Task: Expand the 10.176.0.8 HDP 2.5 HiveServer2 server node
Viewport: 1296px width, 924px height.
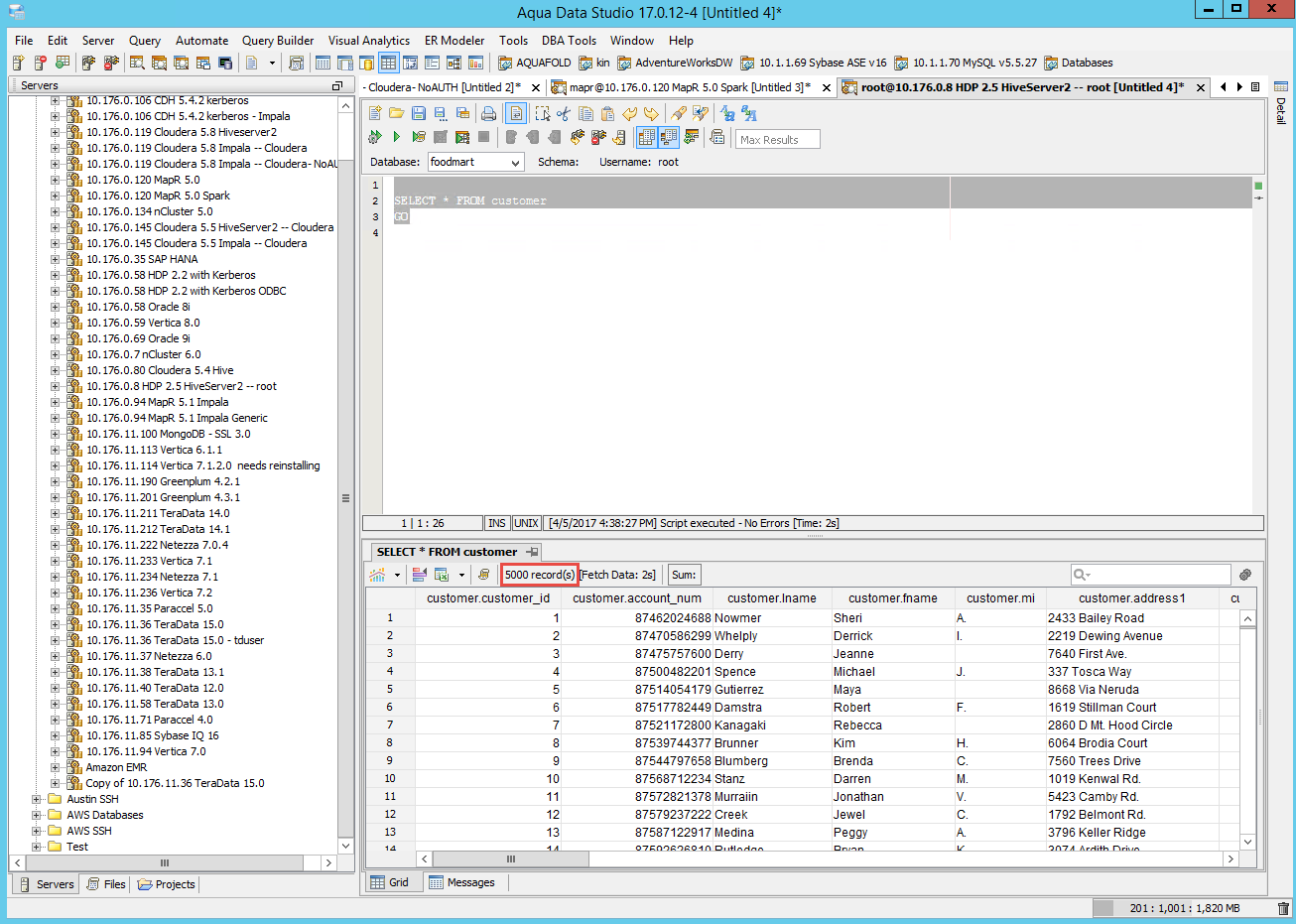Action: pos(56,386)
